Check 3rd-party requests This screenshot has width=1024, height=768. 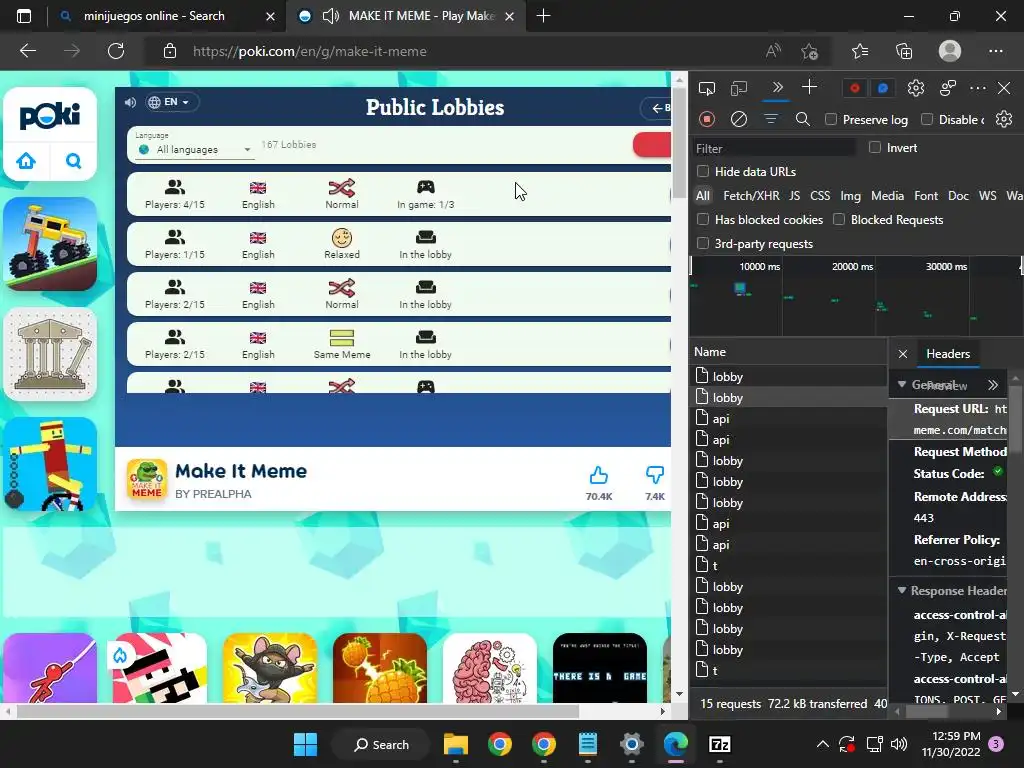[703, 244]
